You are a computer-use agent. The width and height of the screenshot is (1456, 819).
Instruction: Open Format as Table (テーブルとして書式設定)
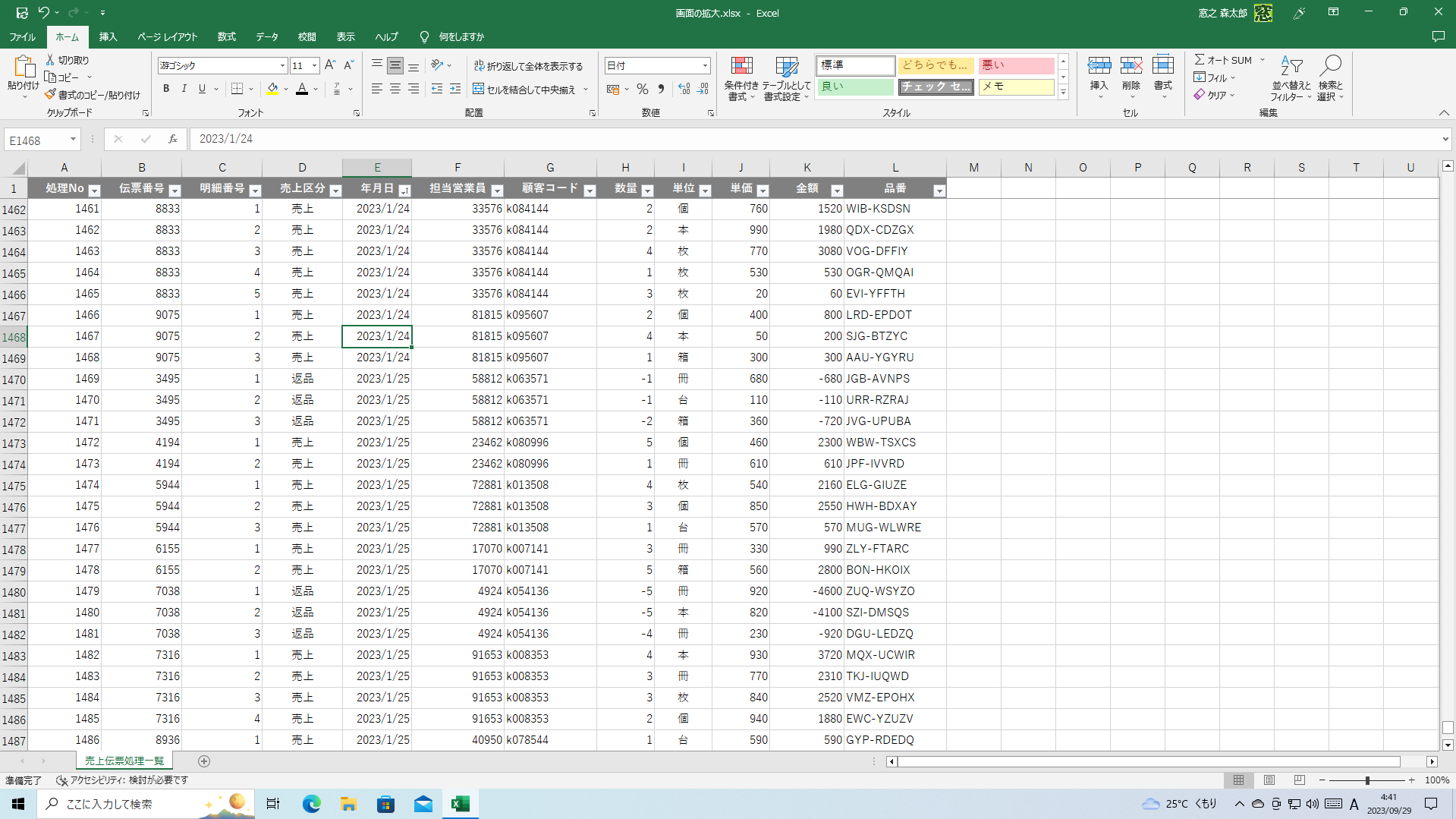click(x=787, y=78)
